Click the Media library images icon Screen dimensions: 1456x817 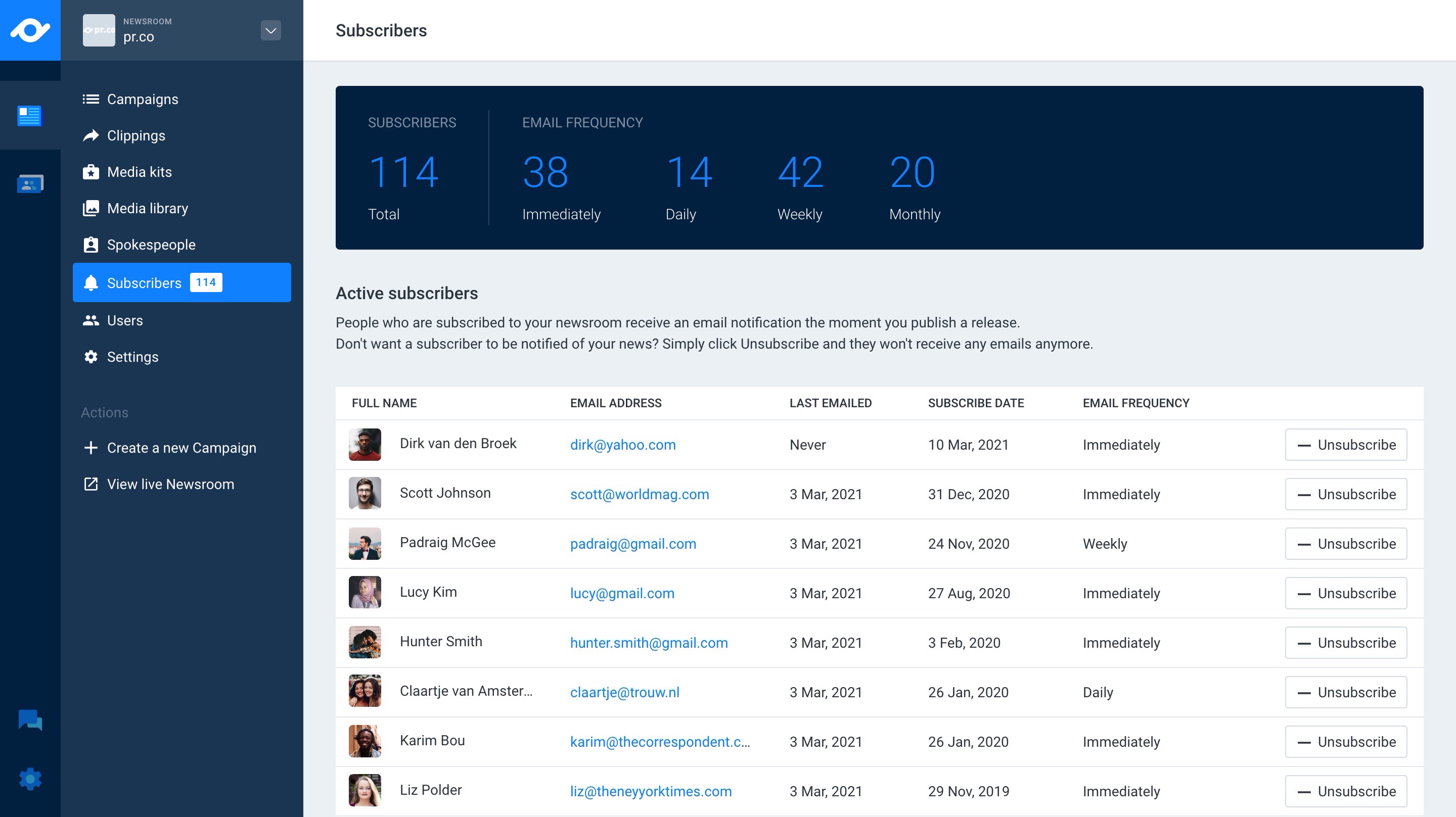(90, 209)
